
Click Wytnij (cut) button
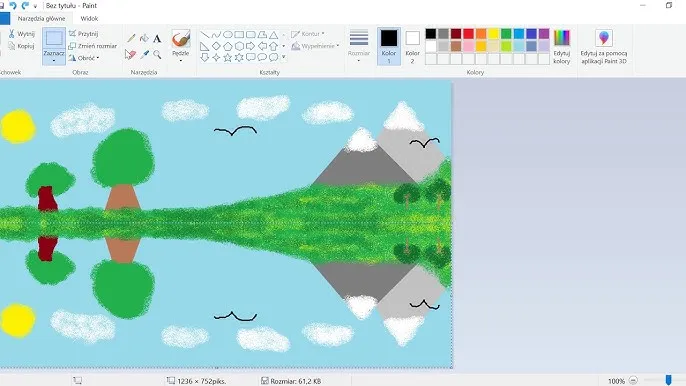point(22,34)
